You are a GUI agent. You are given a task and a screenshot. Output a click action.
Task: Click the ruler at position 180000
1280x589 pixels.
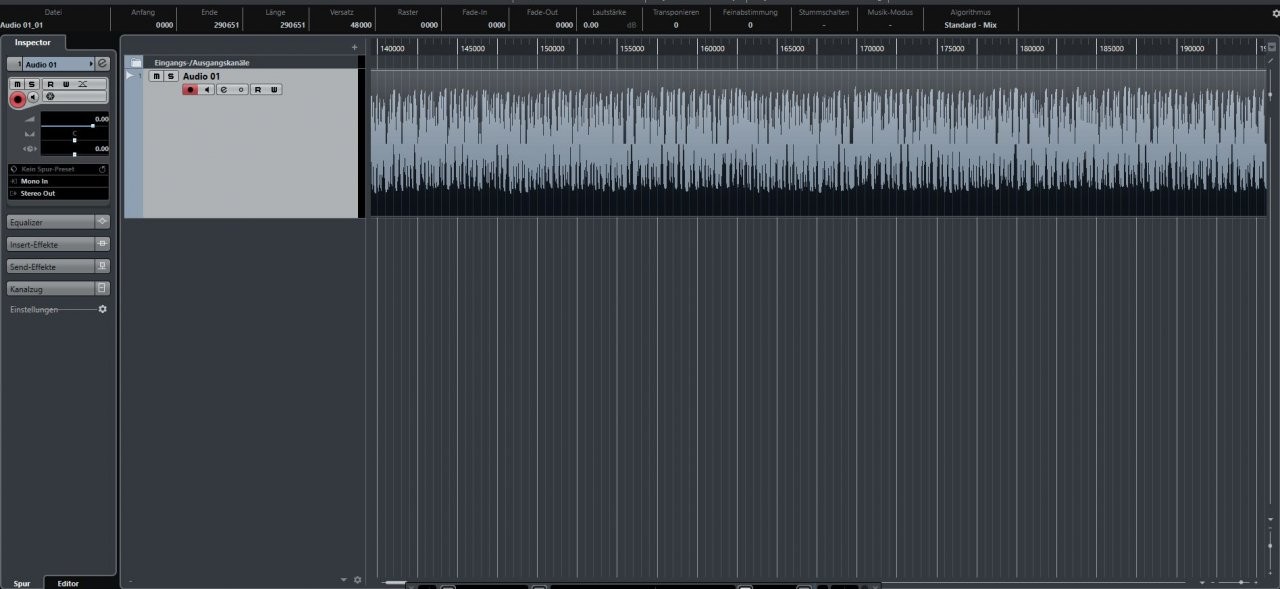point(1032,48)
